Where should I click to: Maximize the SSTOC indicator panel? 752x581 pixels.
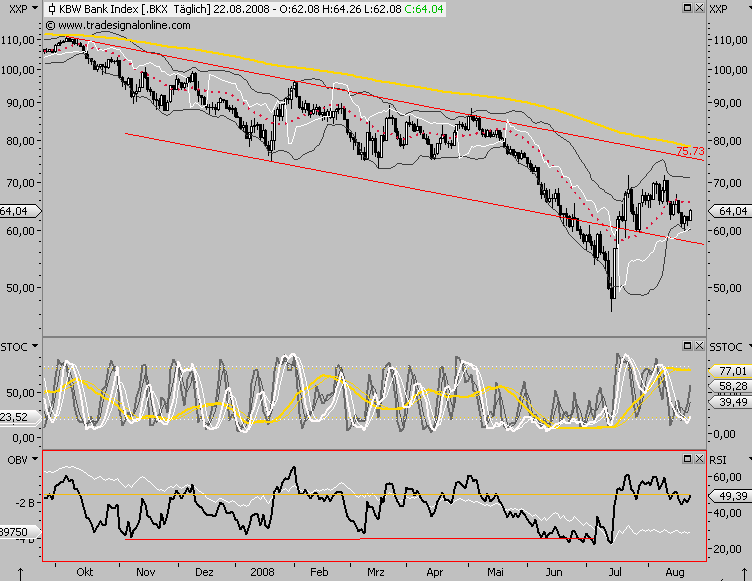point(688,345)
